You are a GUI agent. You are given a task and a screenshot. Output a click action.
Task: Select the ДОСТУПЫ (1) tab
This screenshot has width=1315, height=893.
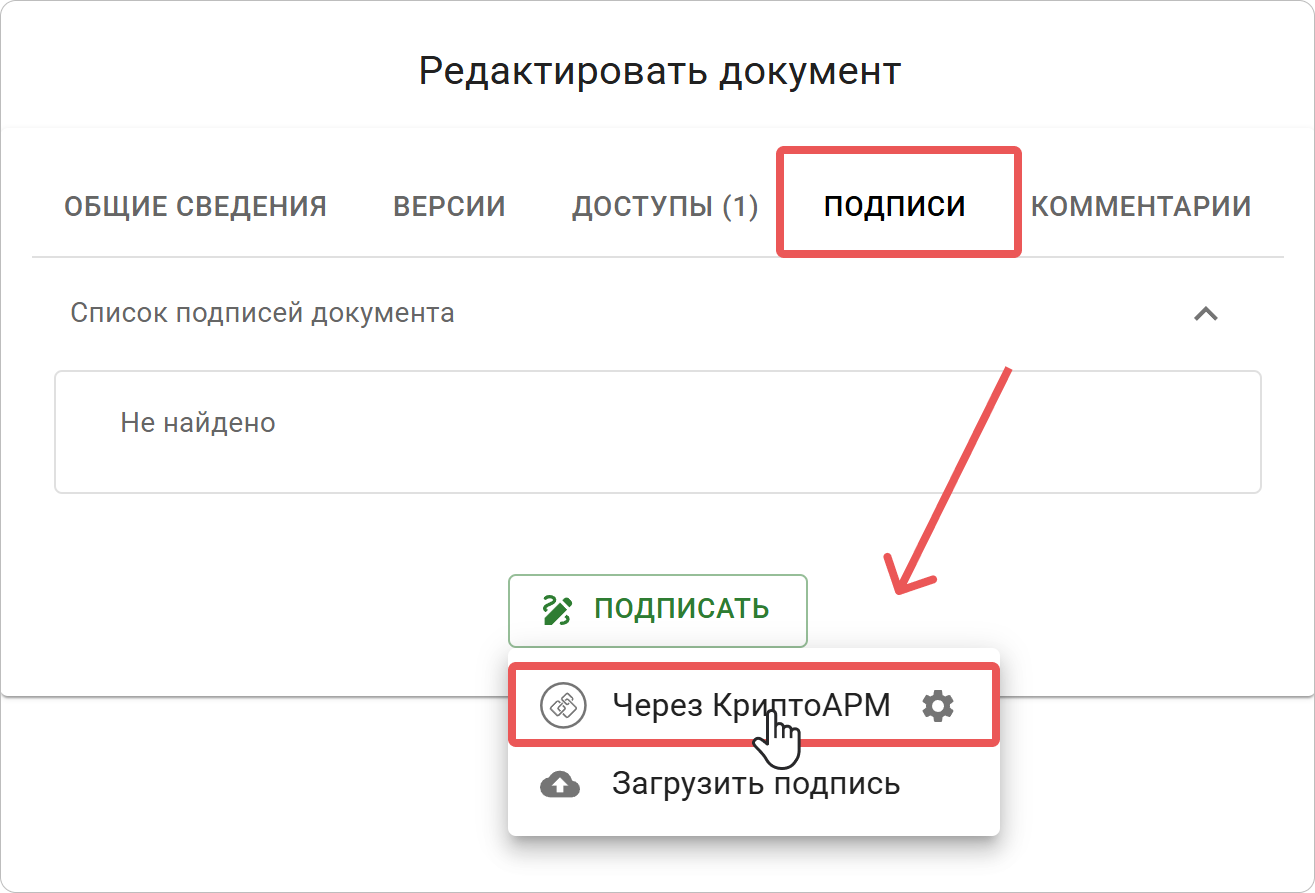click(665, 206)
